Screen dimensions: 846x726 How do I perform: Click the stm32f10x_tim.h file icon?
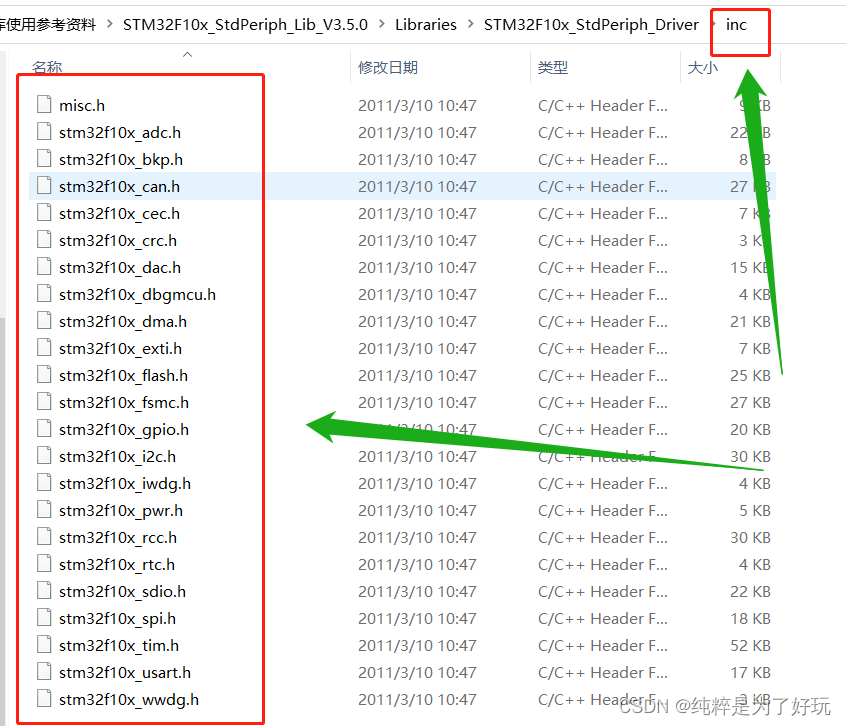click(x=44, y=644)
